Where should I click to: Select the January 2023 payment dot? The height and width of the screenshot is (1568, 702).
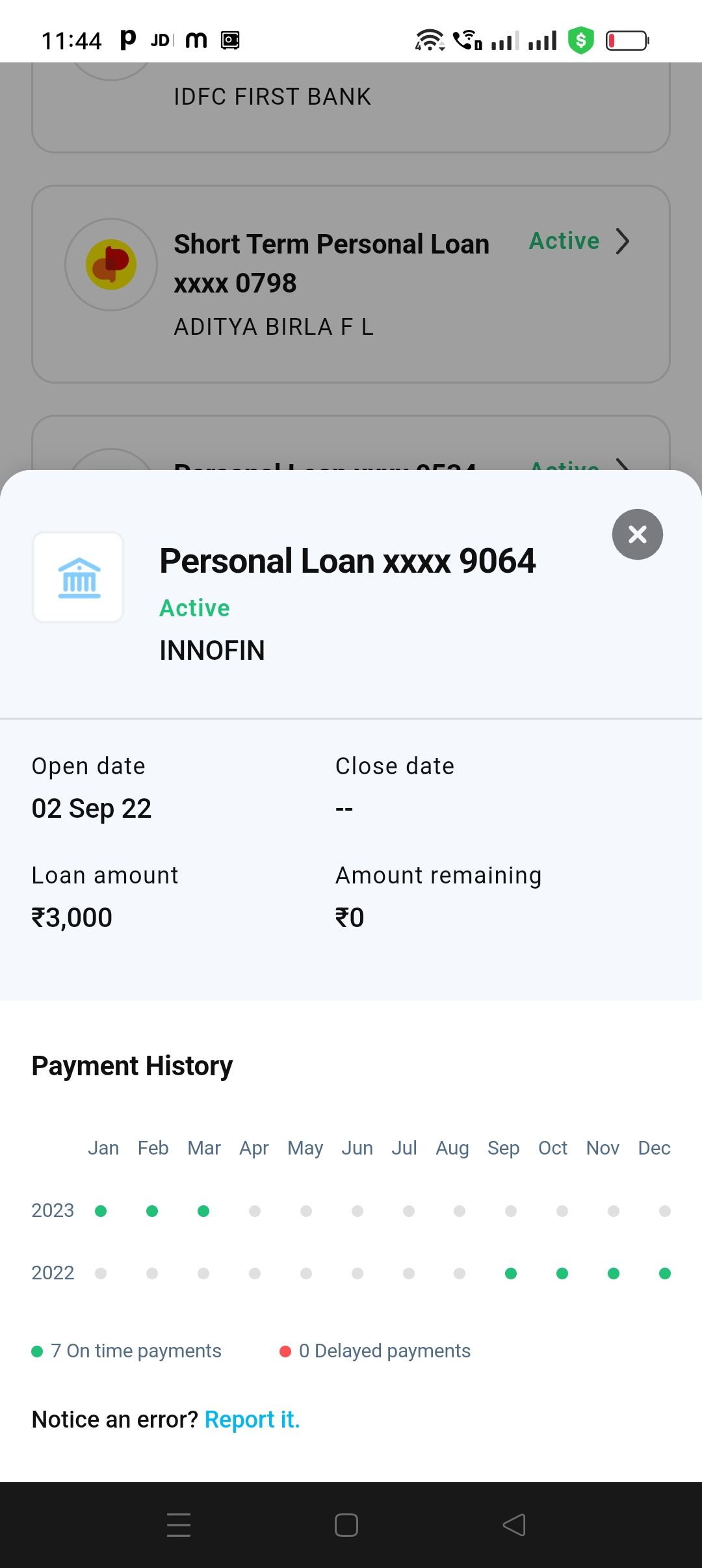pos(101,1211)
